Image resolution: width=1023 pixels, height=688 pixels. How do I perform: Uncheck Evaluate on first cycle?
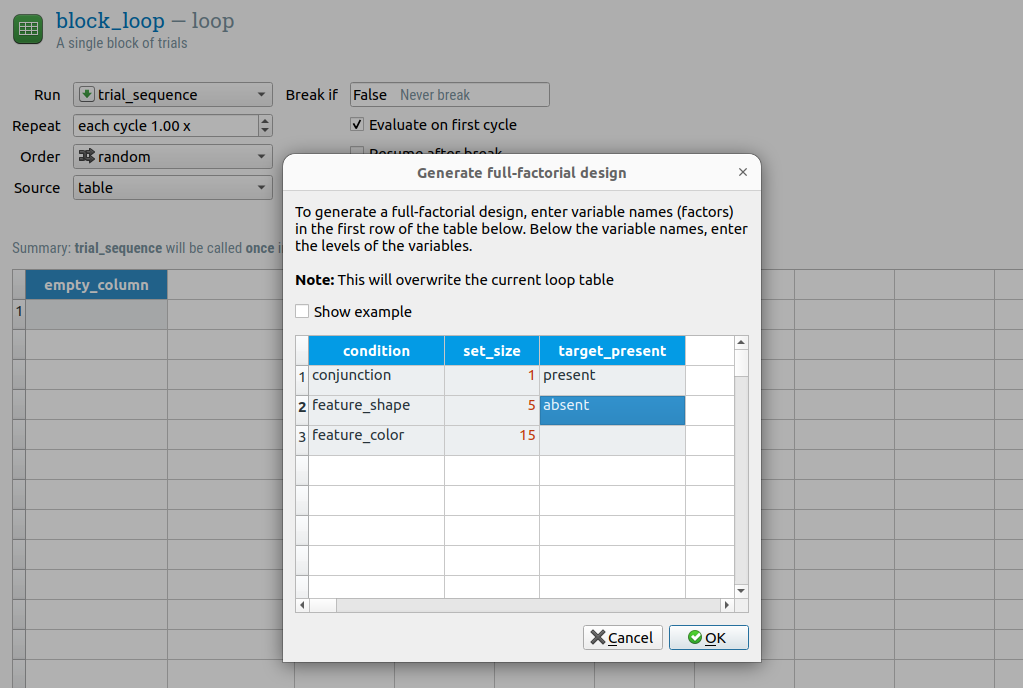coord(357,125)
